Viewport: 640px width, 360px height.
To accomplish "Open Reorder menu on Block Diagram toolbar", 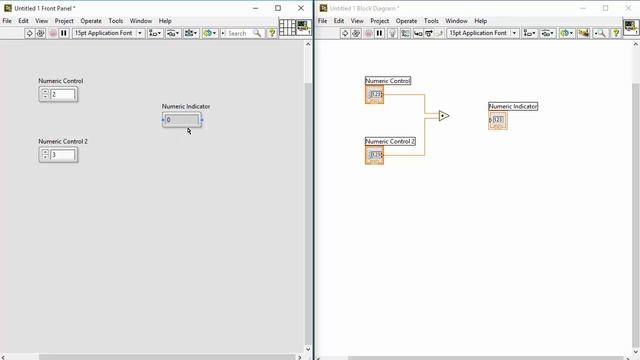I will coord(567,33).
